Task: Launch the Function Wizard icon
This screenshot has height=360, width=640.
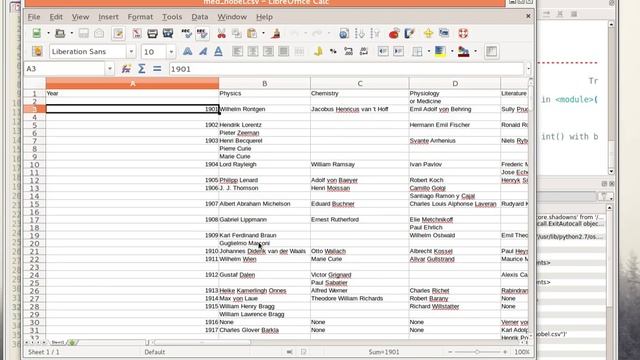Action: (126, 69)
